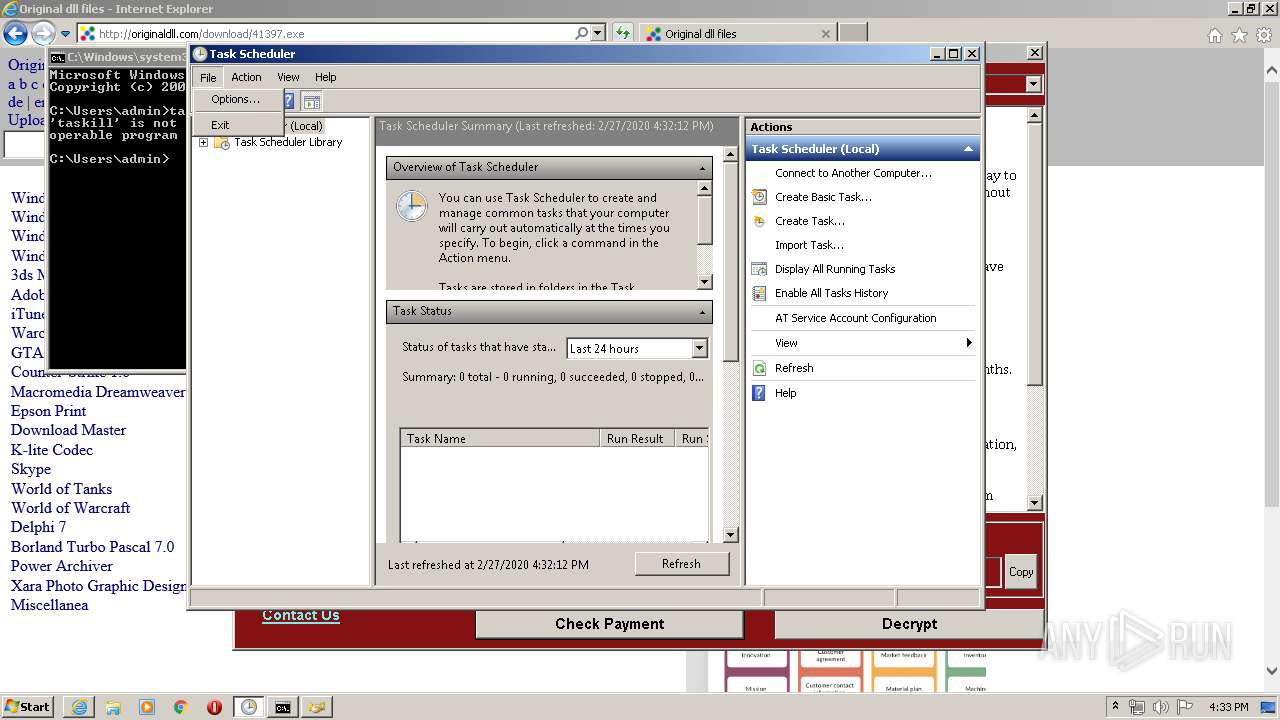Click the Contact Us link

(x=301, y=615)
